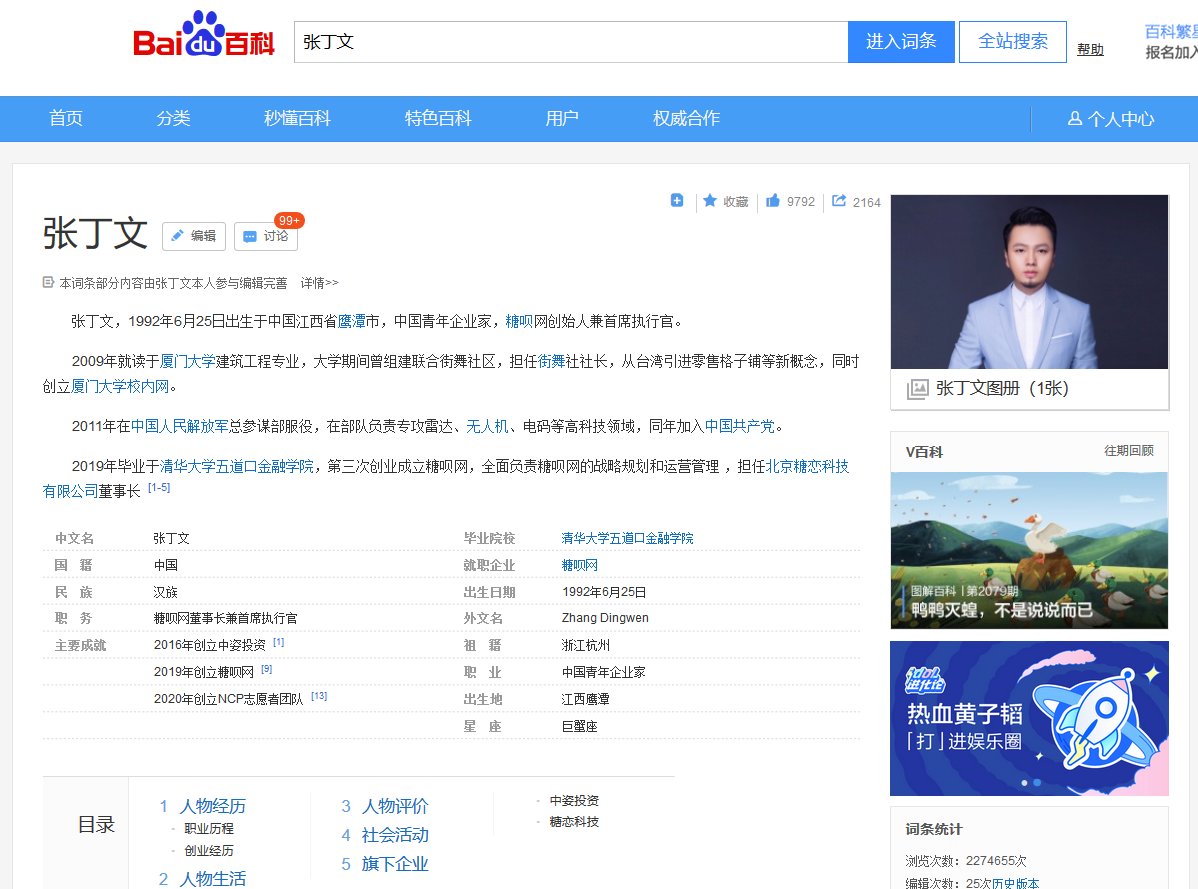Focus the search field containing 张丁文
Screen dimensions: 1198x889
571,41
